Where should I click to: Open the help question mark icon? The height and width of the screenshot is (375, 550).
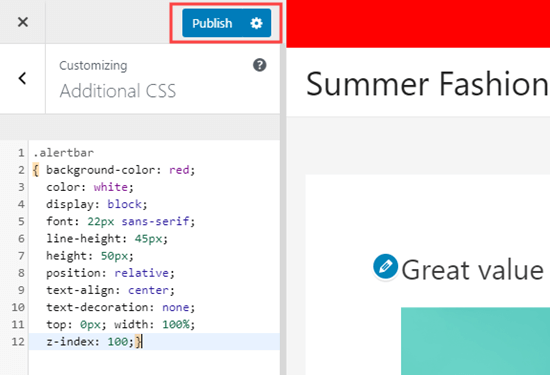coord(260,65)
